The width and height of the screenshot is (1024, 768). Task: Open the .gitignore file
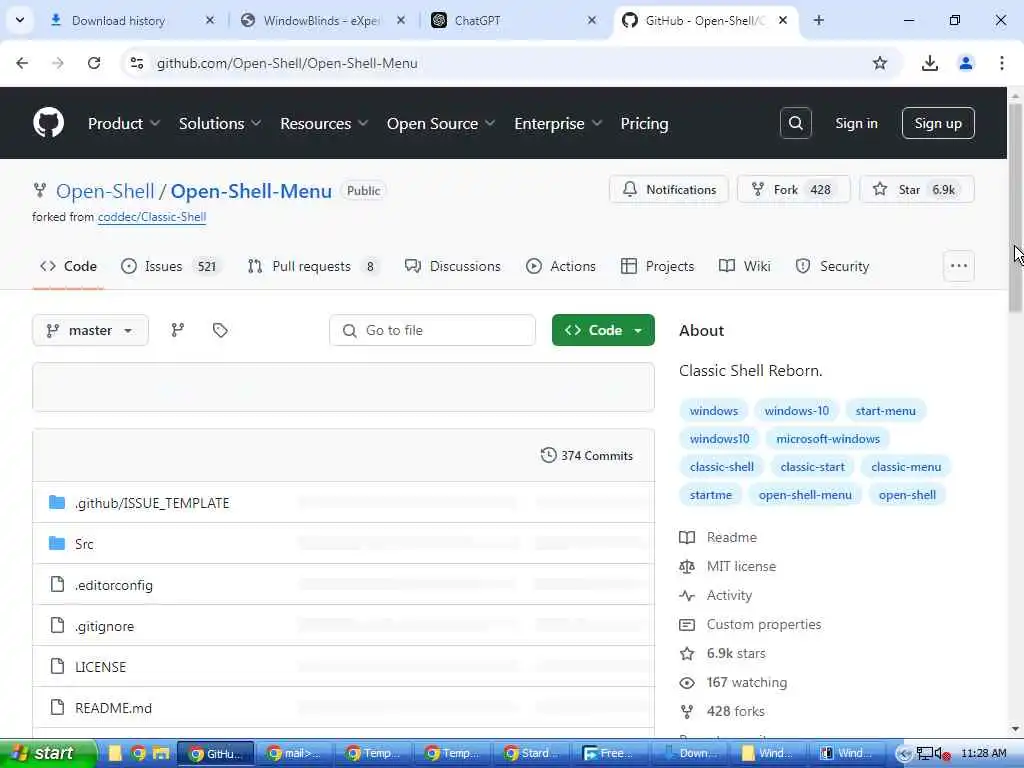pos(104,626)
